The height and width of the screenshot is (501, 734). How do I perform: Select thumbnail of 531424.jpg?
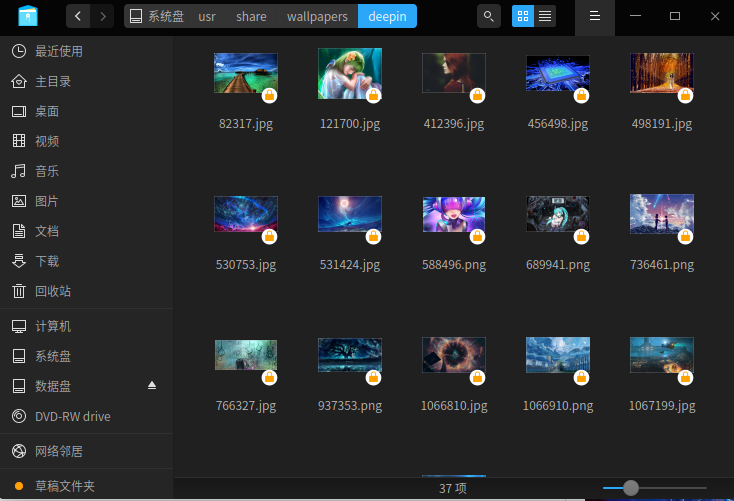350,214
